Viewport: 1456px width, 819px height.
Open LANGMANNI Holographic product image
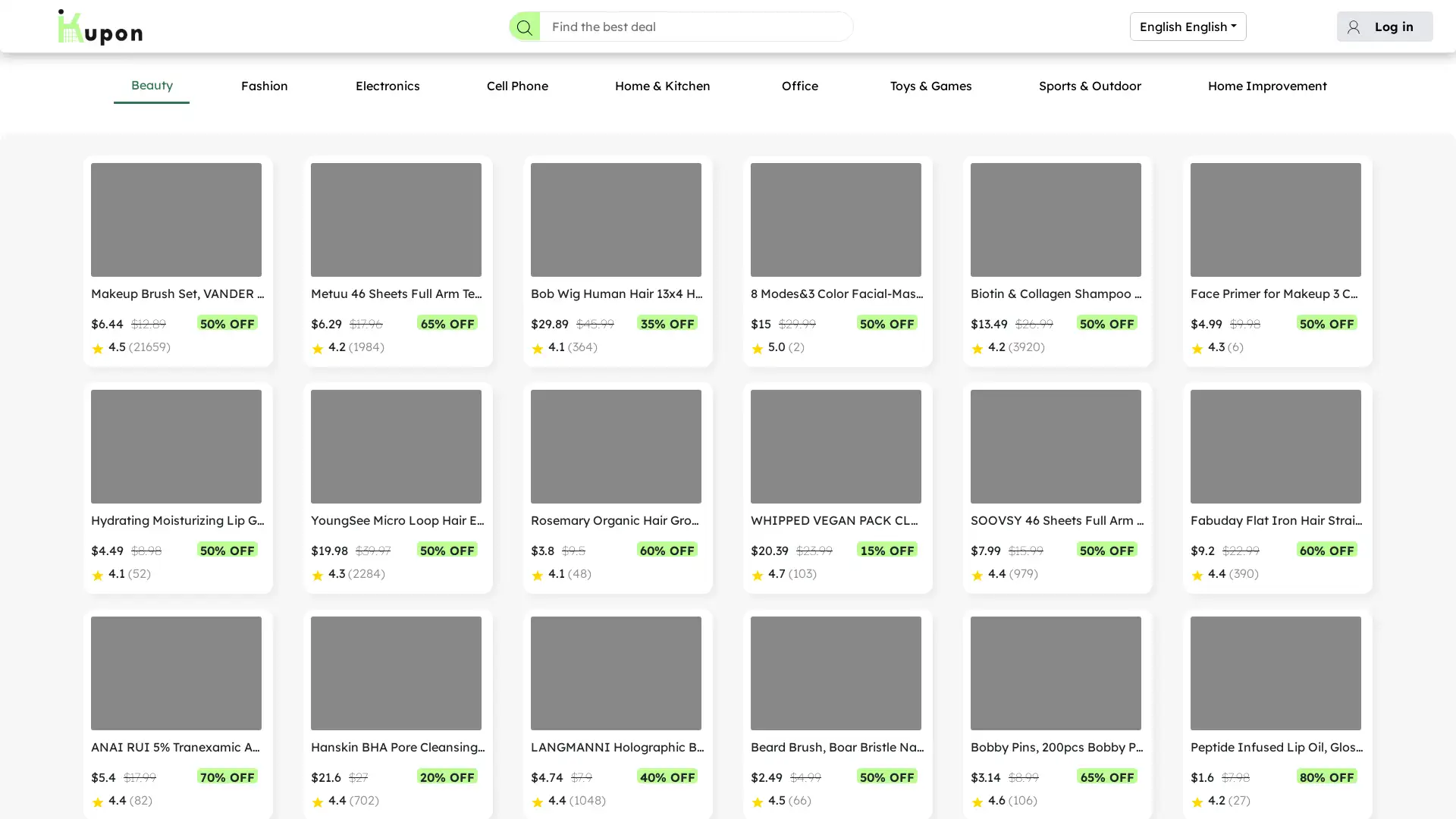[x=616, y=673]
